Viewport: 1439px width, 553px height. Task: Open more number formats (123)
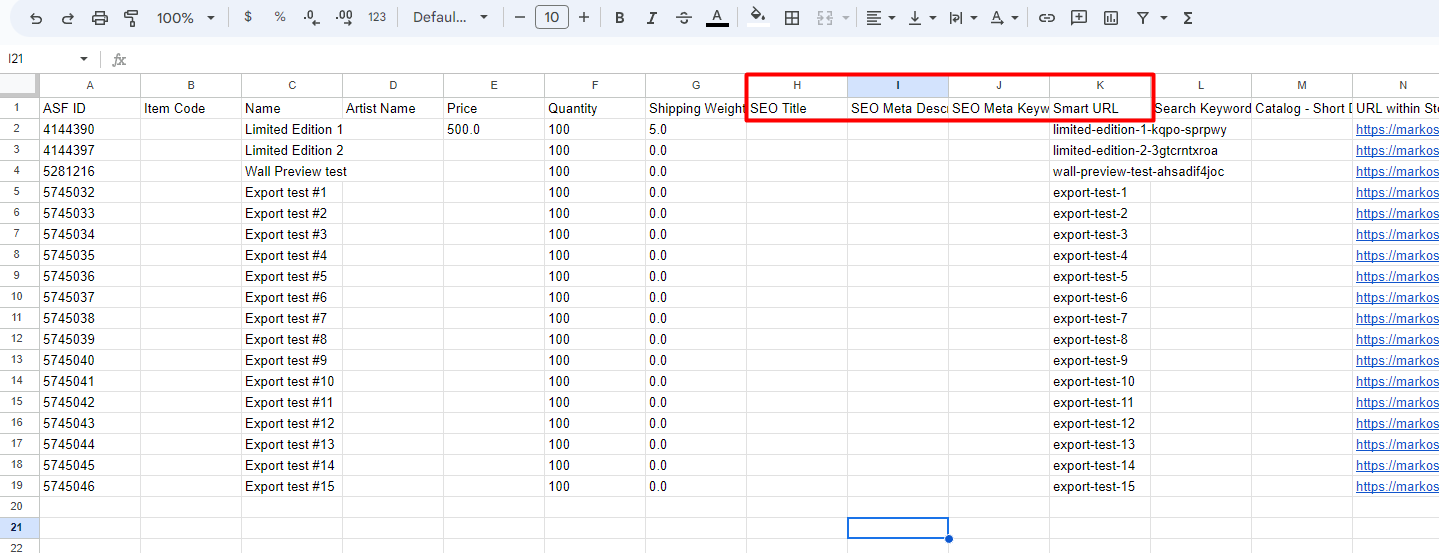pos(377,18)
